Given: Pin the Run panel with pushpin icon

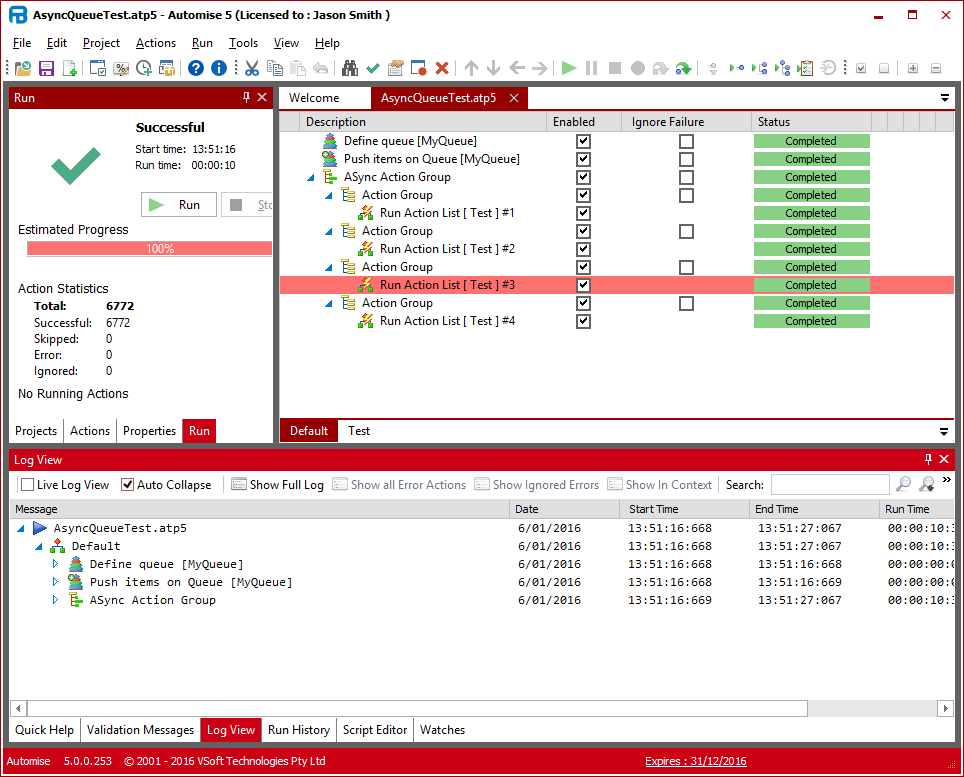Looking at the screenshot, I should (x=247, y=97).
